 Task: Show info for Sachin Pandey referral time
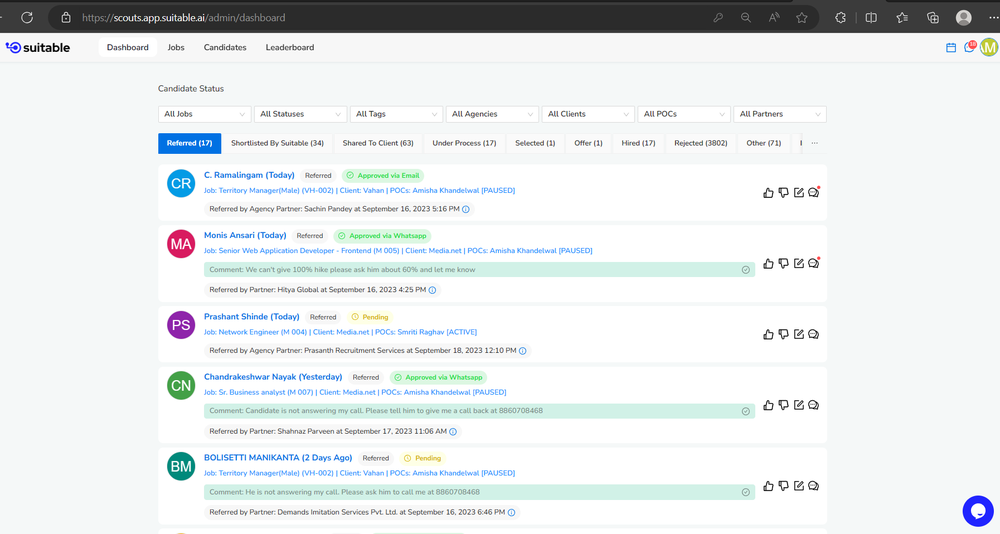point(466,209)
